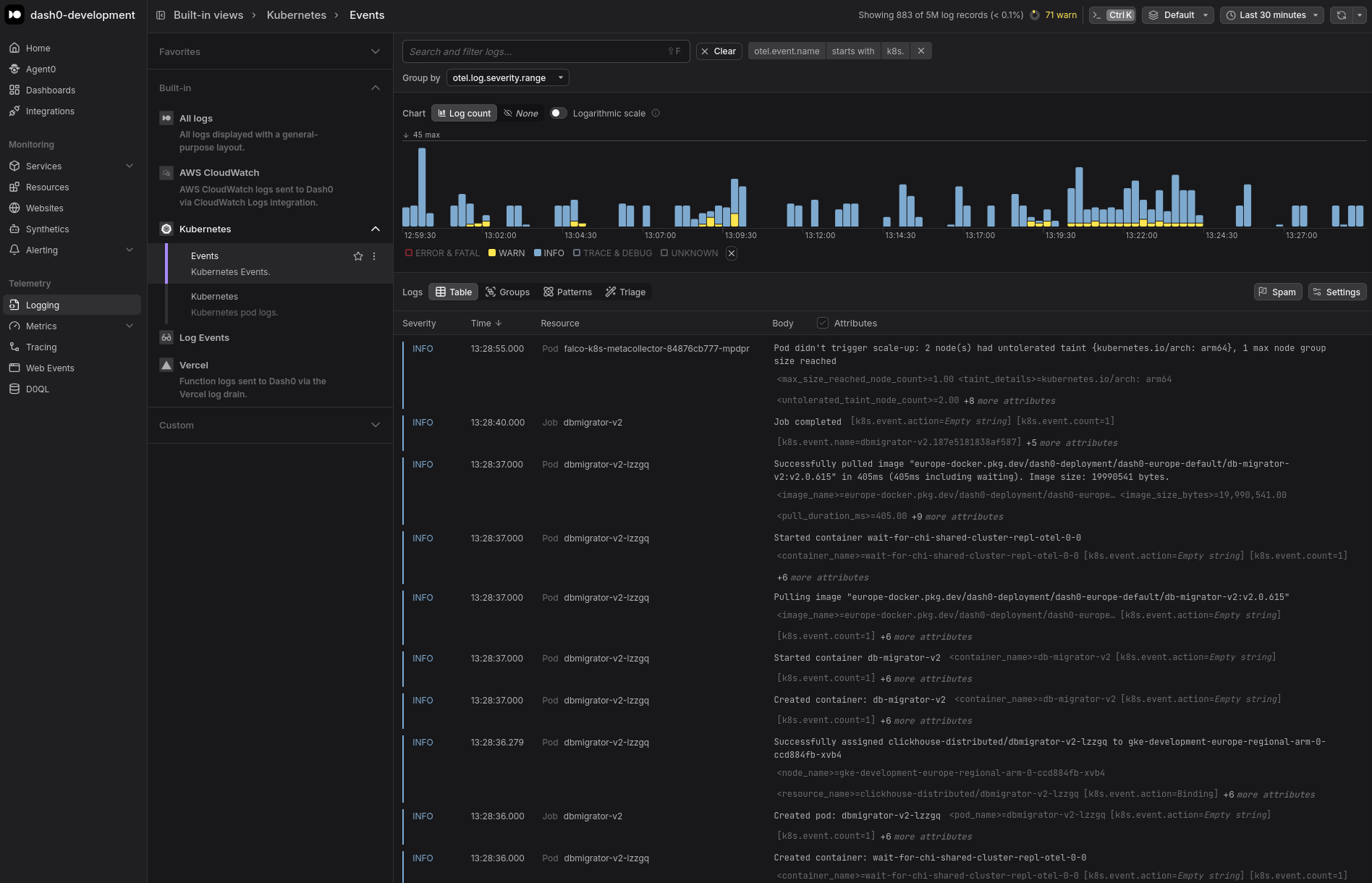Remove the otel.event.name filter chip

tap(920, 51)
